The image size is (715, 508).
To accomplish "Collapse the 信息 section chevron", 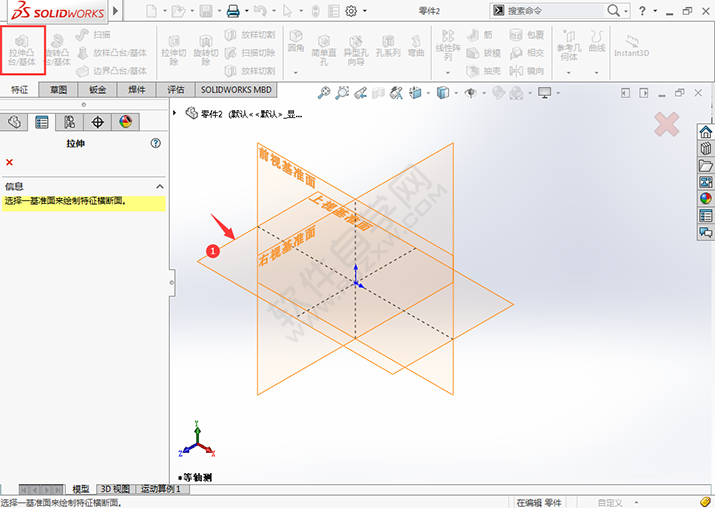I will 158,186.
